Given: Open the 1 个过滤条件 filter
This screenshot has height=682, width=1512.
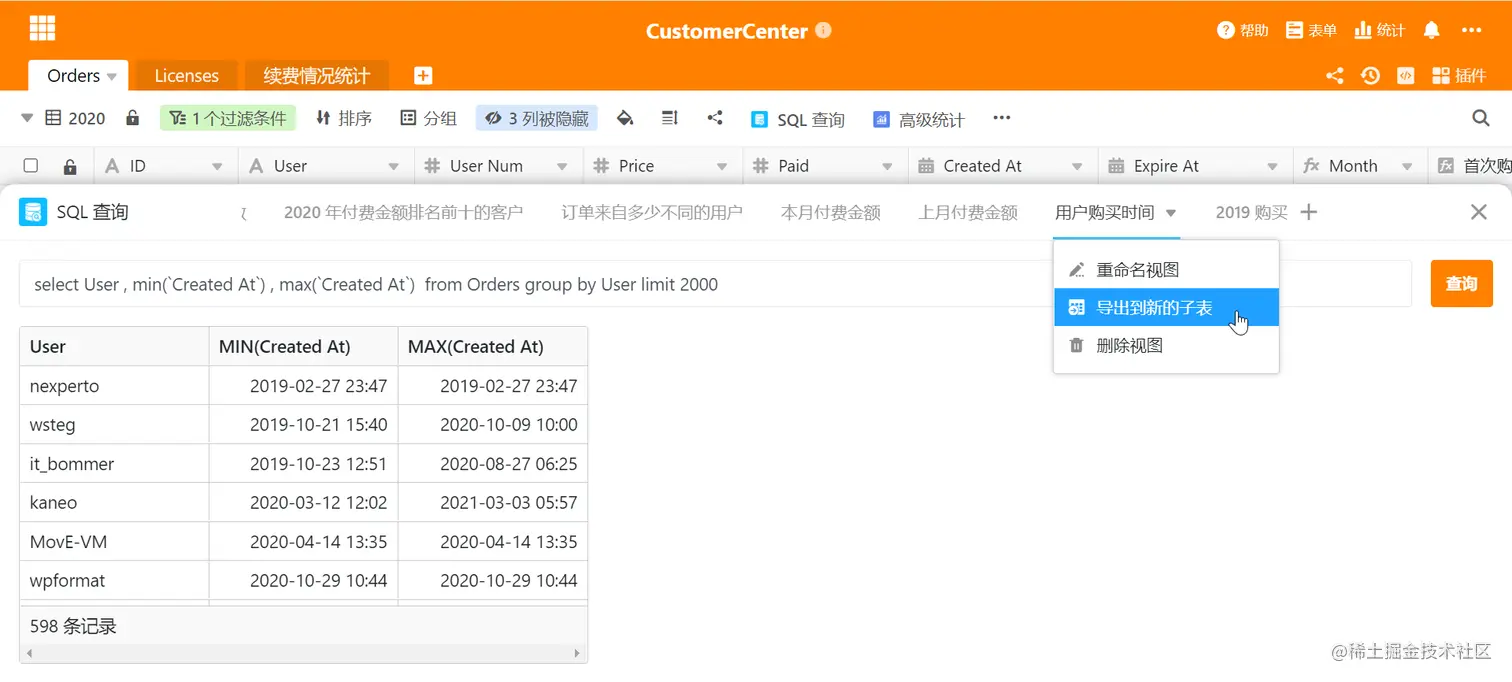Looking at the screenshot, I should click(x=227, y=118).
